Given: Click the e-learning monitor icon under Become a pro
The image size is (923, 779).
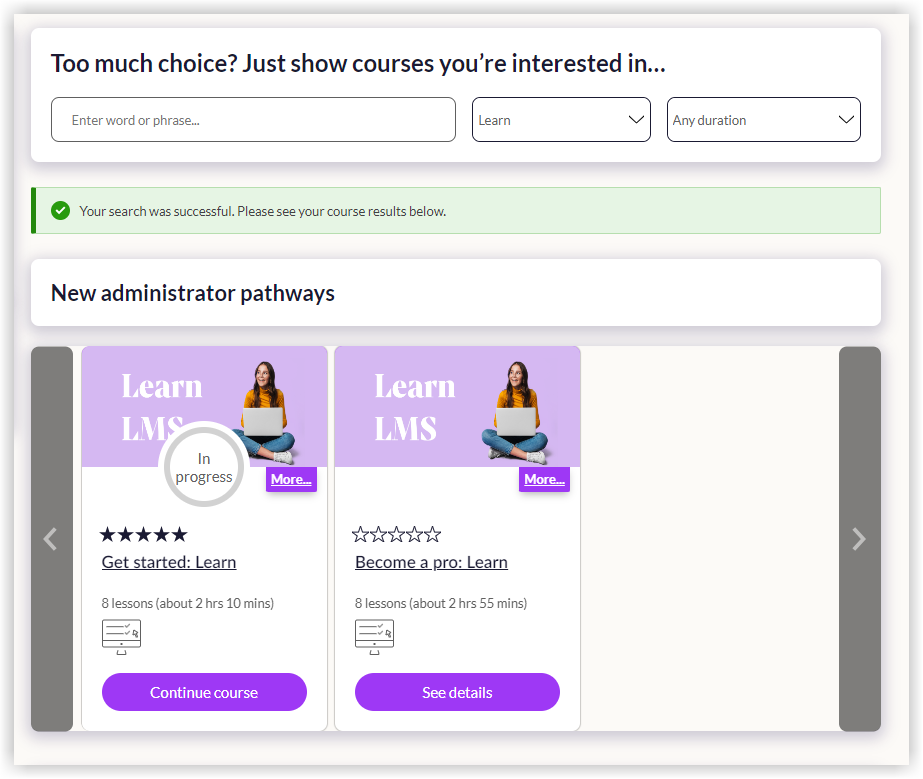Looking at the screenshot, I should [x=374, y=636].
